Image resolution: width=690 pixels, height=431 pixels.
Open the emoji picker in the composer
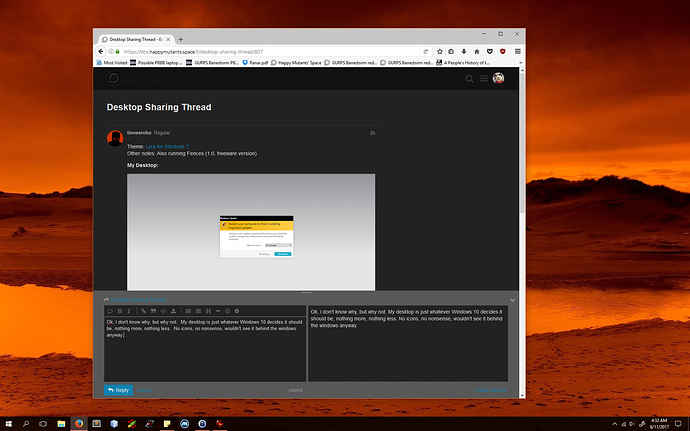228,311
